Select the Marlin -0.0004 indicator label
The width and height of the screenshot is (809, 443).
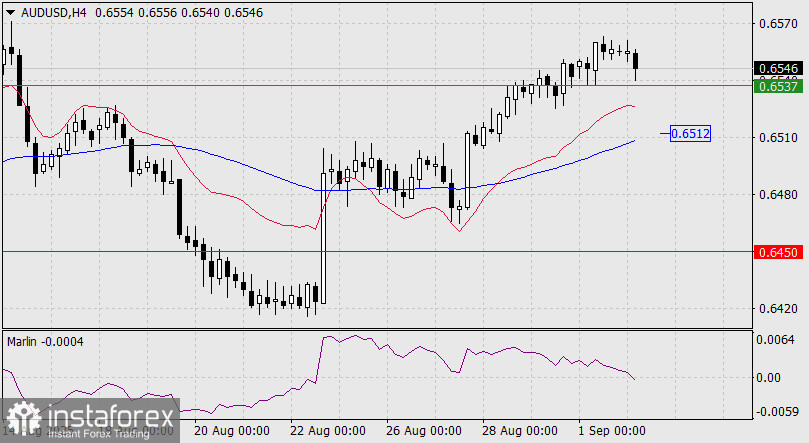[x=45, y=342]
